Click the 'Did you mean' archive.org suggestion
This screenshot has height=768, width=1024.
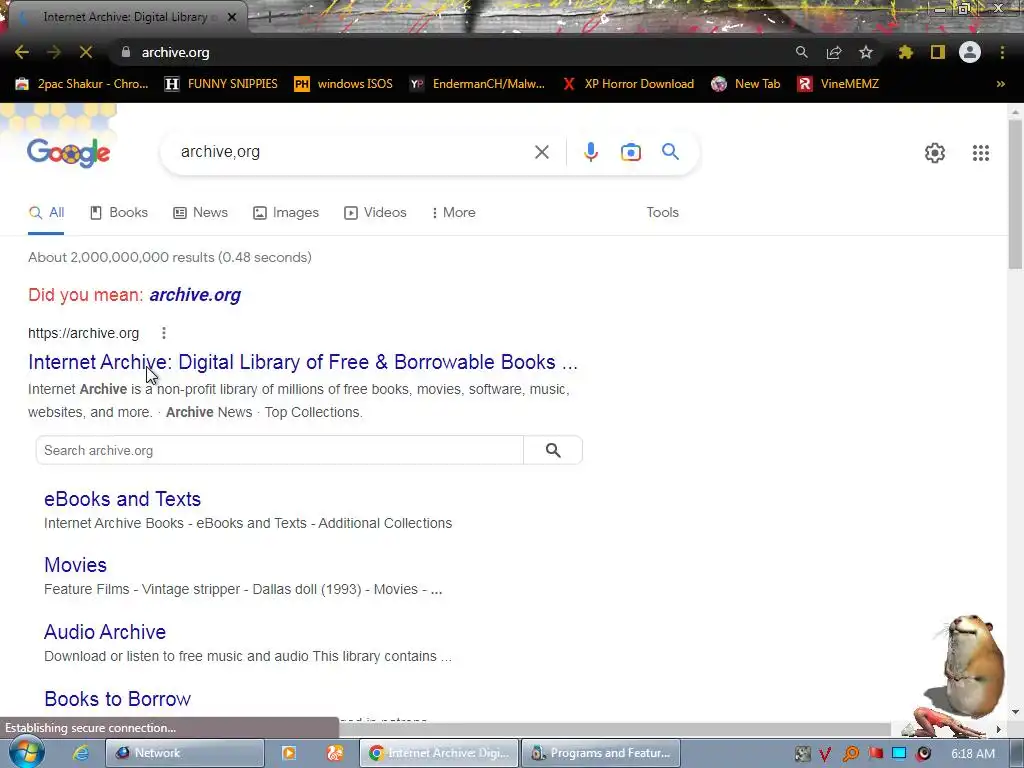coord(195,295)
